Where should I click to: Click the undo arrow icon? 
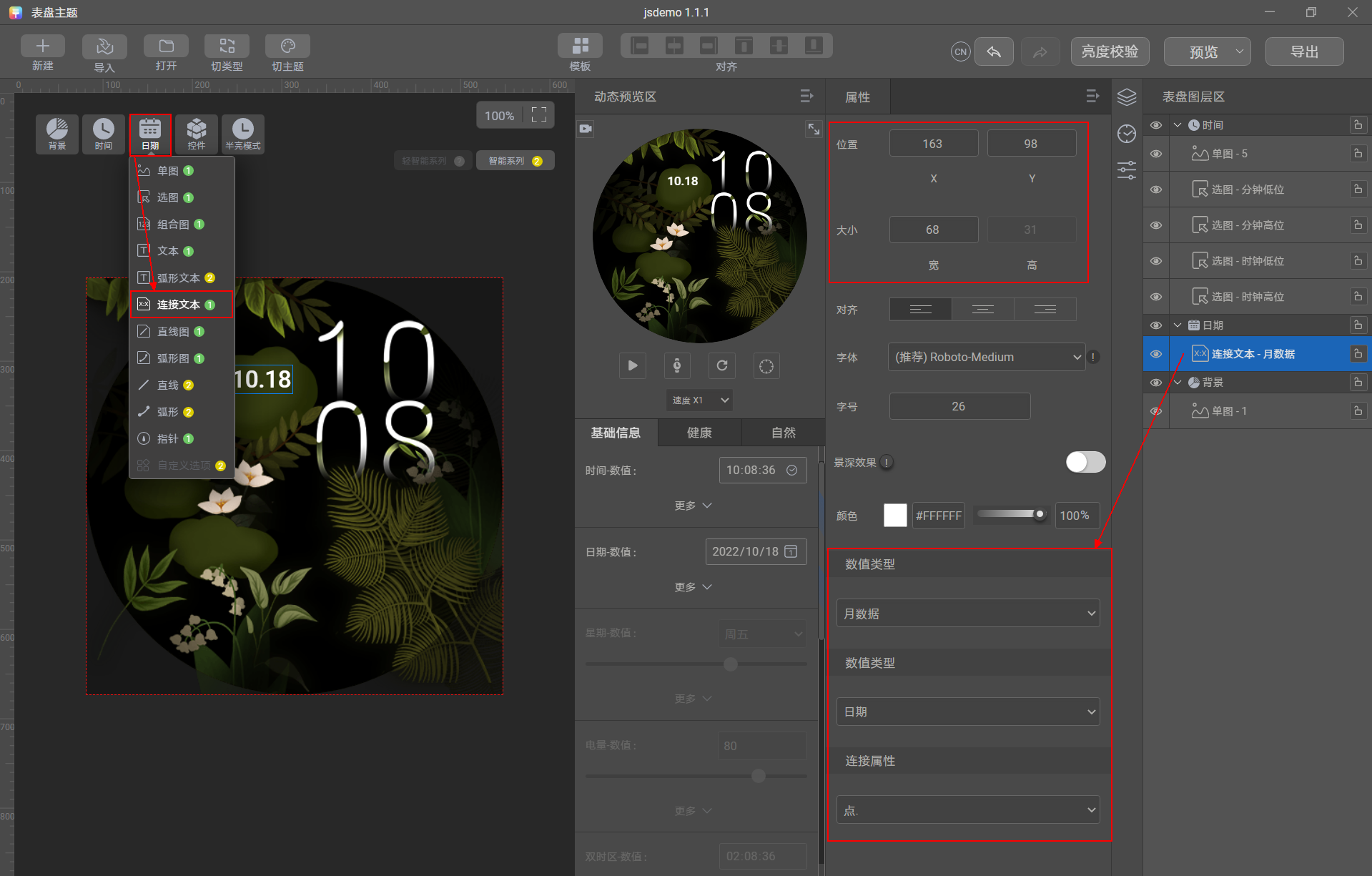(x=994, y=51)
